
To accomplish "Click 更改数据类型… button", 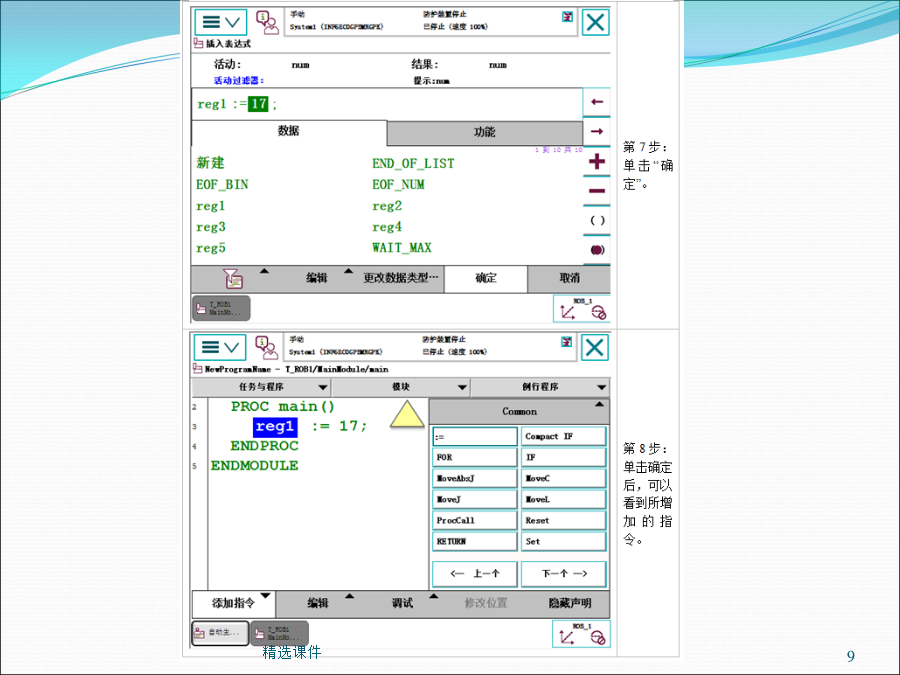I will [401, 278].
